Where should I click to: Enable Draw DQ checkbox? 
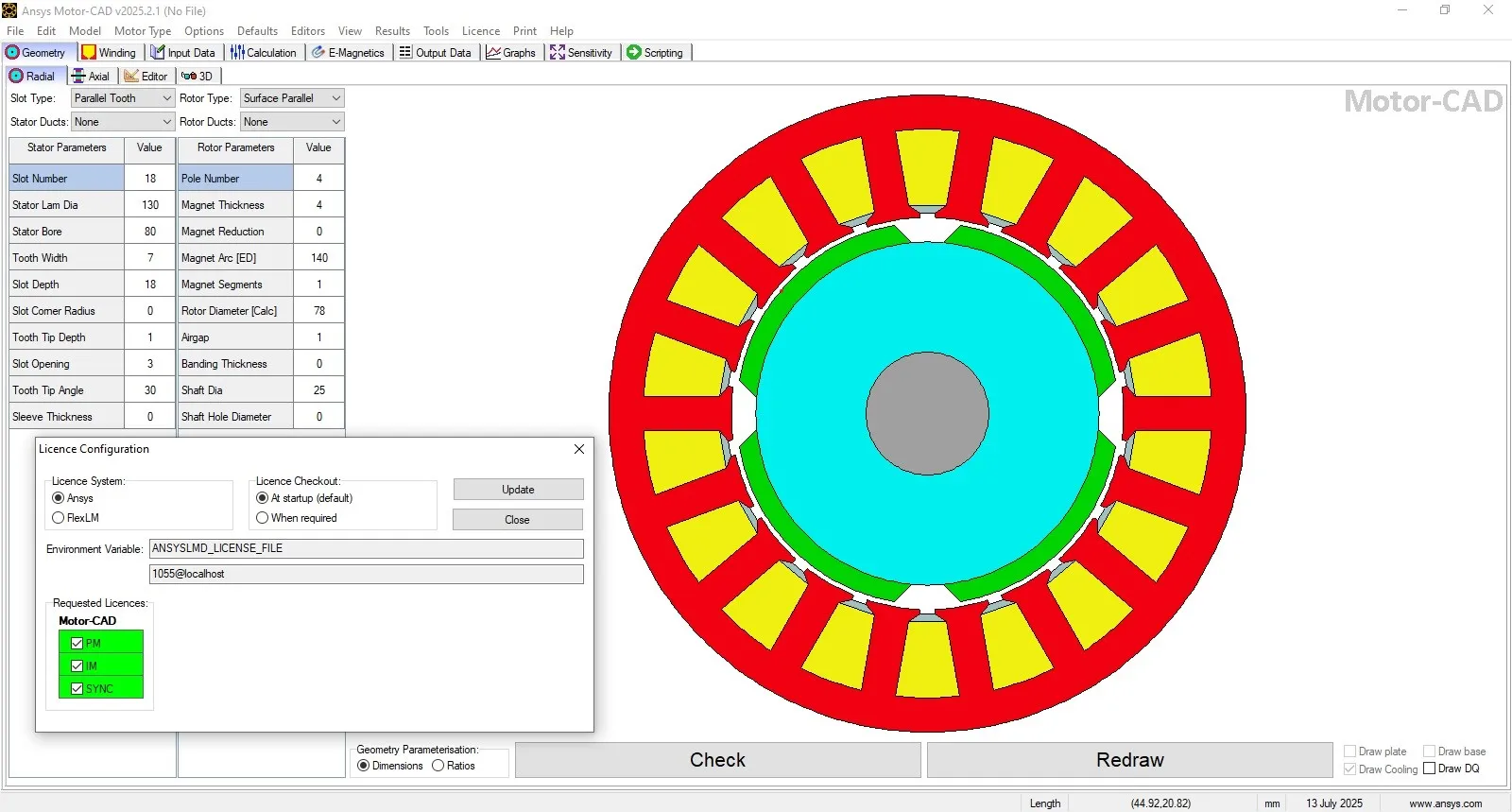click(1430, 769)
